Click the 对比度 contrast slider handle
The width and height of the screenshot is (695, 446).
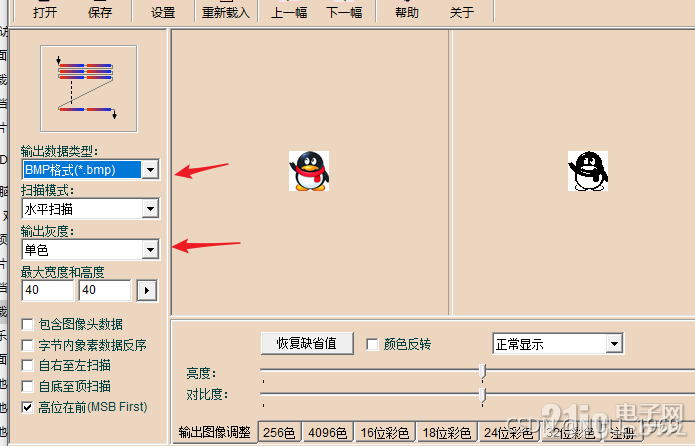pyautogui.click(x=482, y=395)
